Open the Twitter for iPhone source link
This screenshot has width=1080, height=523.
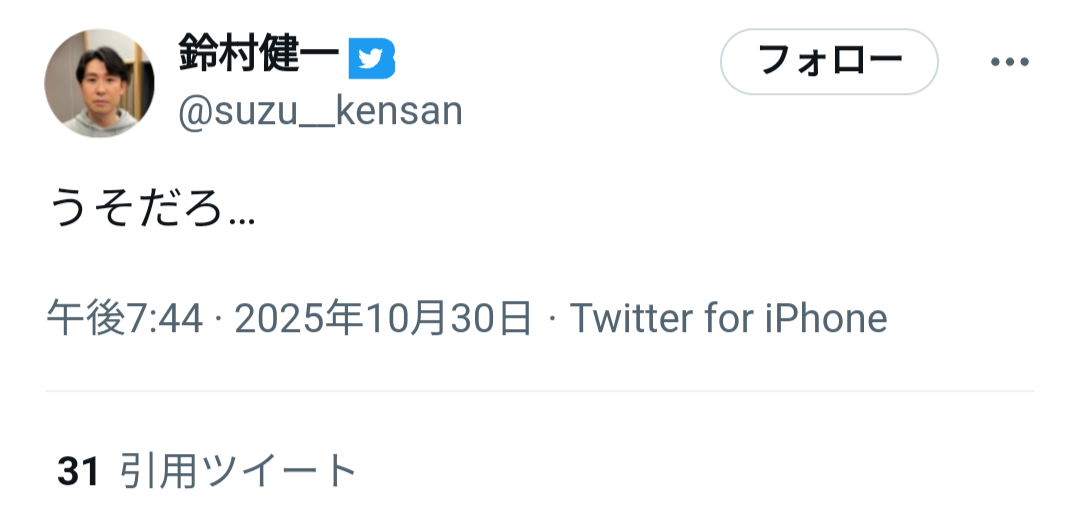pyautogui.click(x=728, y=319)
